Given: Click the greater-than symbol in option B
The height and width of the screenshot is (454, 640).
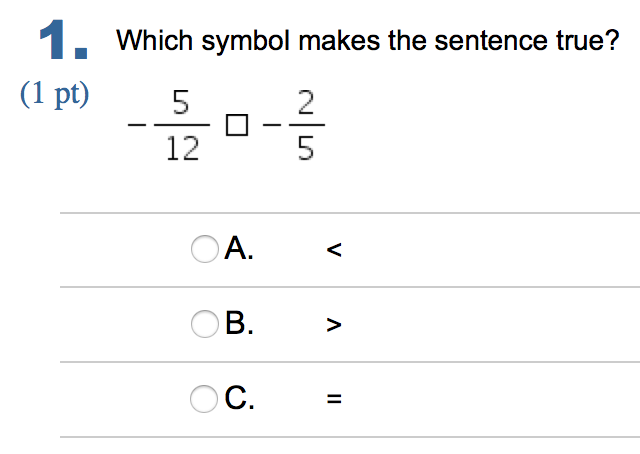Looking at the screenshot, I should pyautogui.click(x=334, y=325).
